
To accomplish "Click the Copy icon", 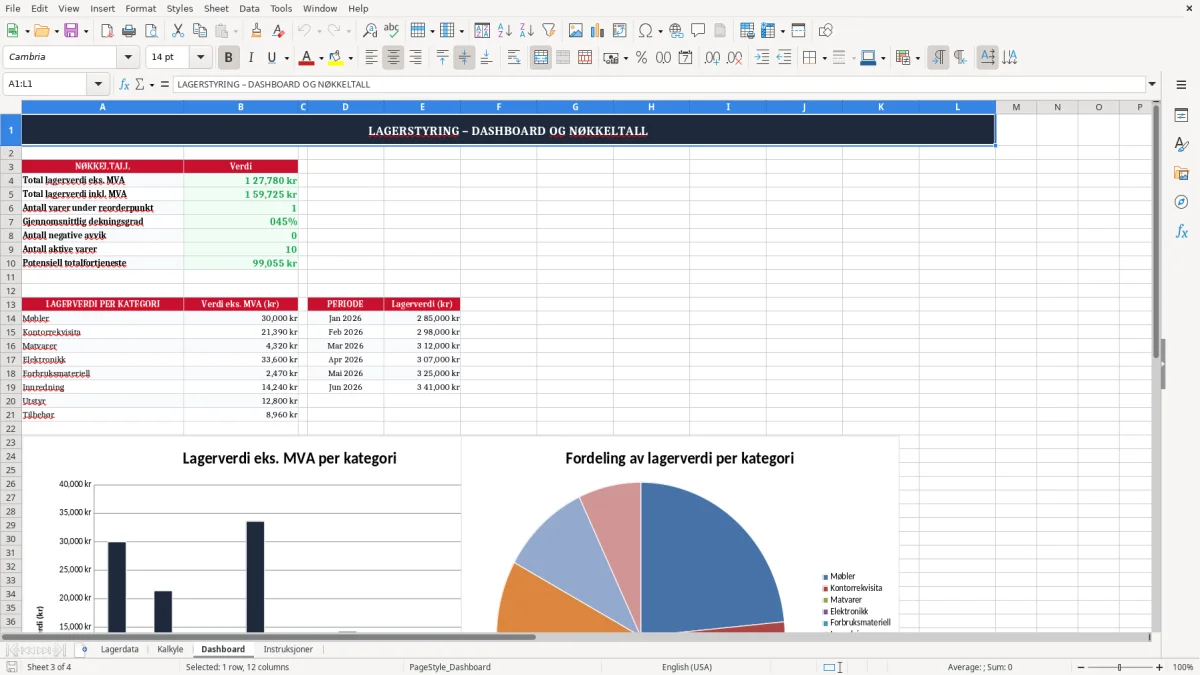I will tap(198, 31).
